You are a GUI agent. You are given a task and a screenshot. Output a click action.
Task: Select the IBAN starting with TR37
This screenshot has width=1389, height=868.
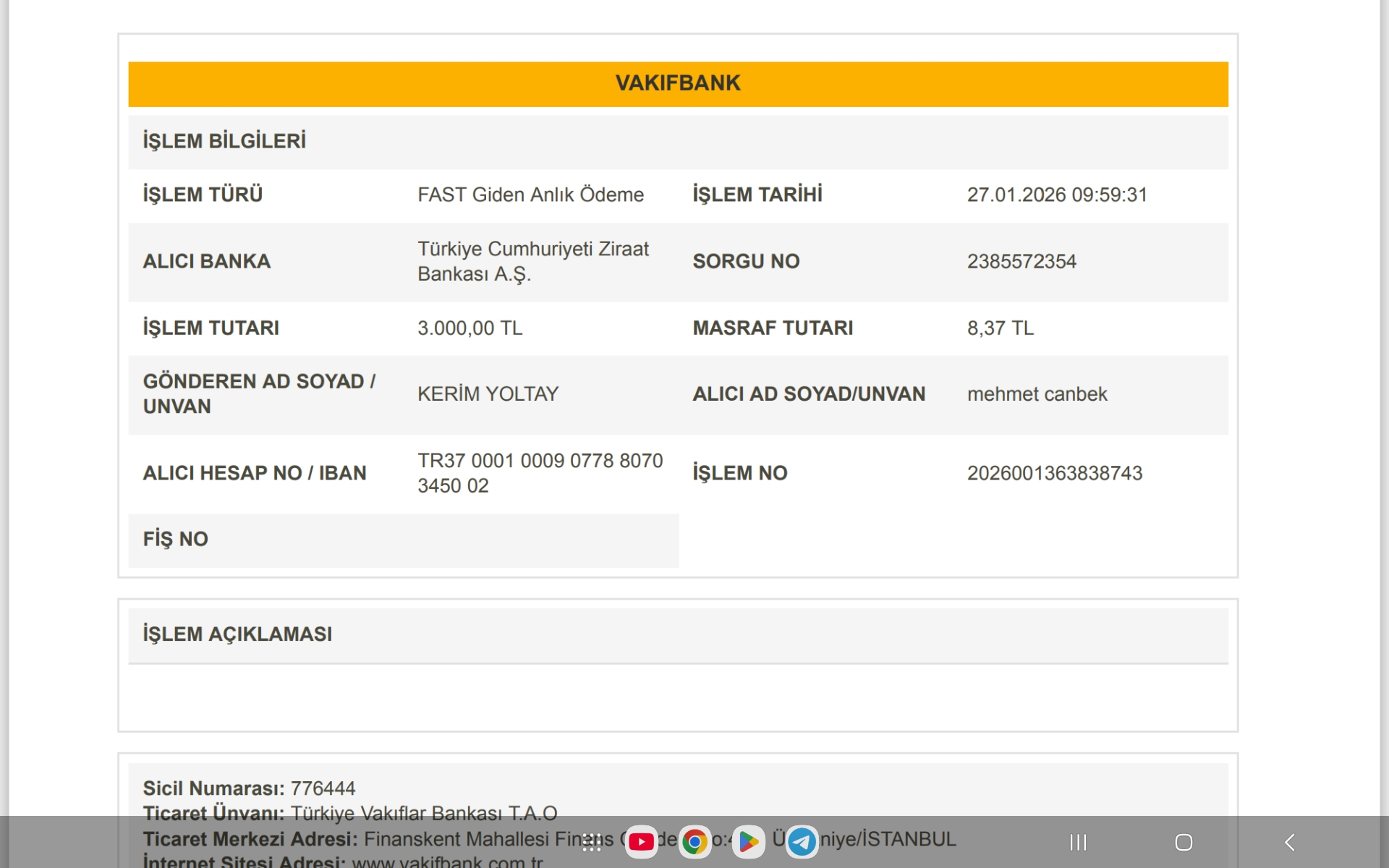click(x=540, y=473)
